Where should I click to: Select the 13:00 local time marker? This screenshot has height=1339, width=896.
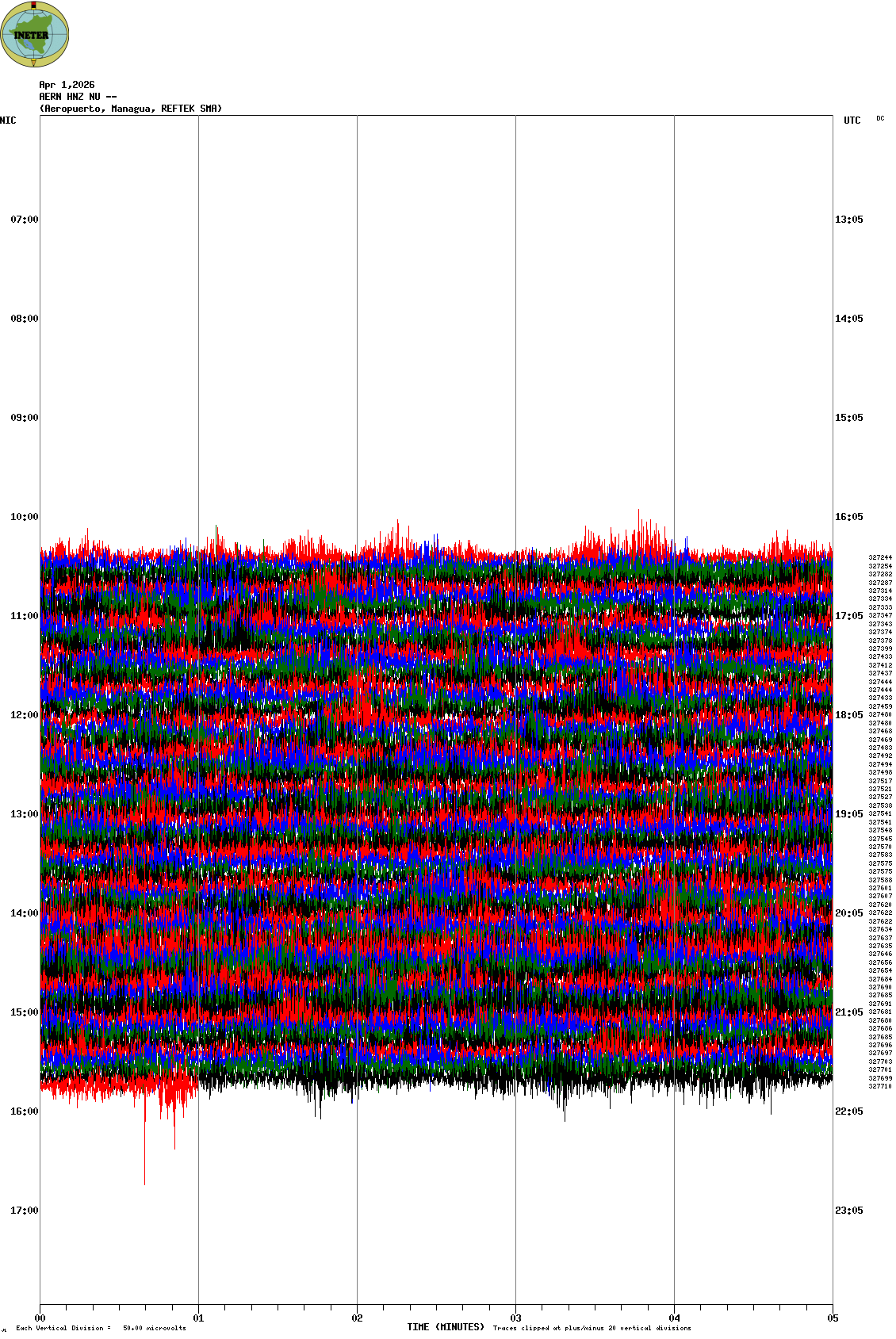pos(24,814)
